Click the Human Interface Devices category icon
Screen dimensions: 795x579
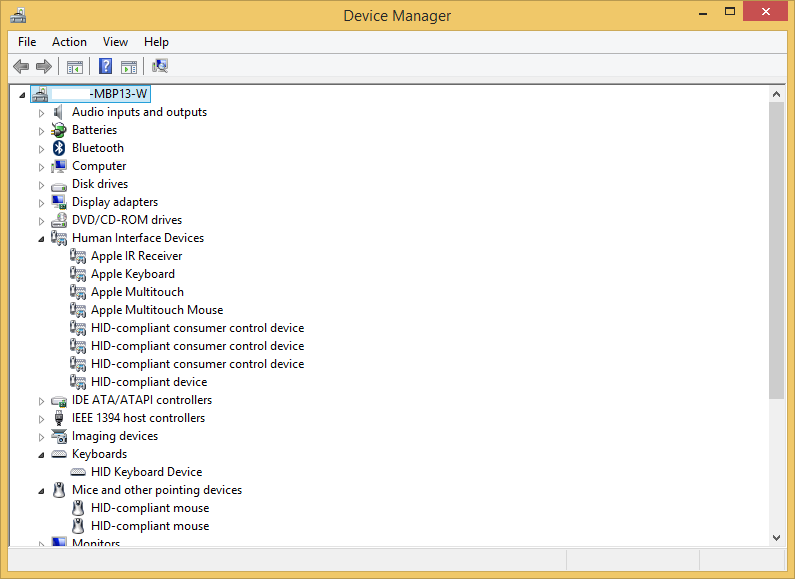(x=59, y=238)
